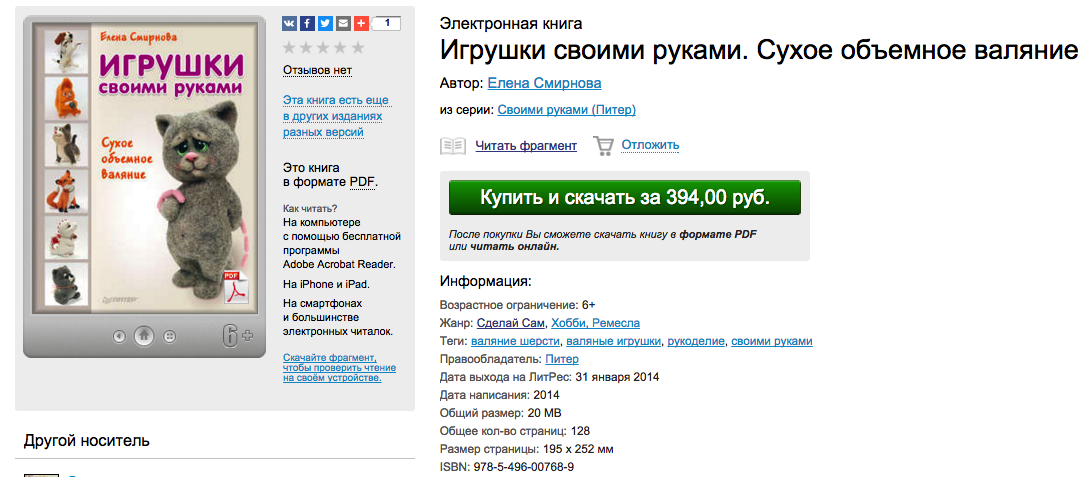Click the open book icon for reading a fragment
1092x477 pixels.
453,146
